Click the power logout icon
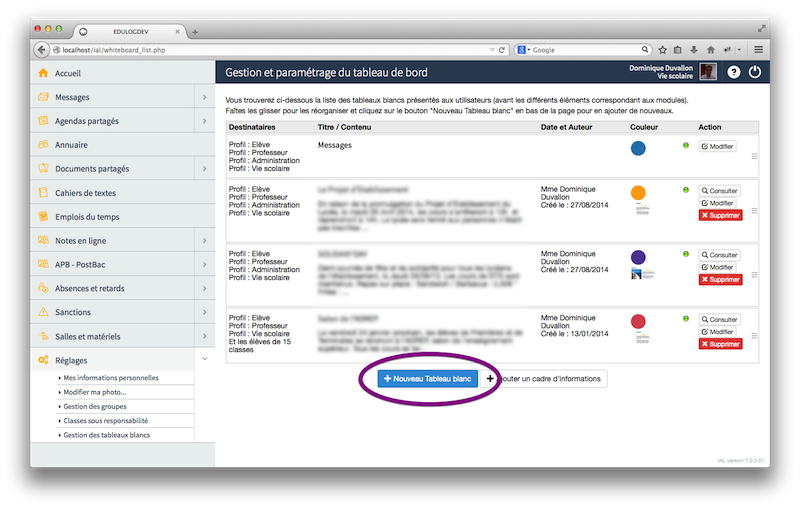Viewport: 800px width, 509px height. [x=755, y=72]
